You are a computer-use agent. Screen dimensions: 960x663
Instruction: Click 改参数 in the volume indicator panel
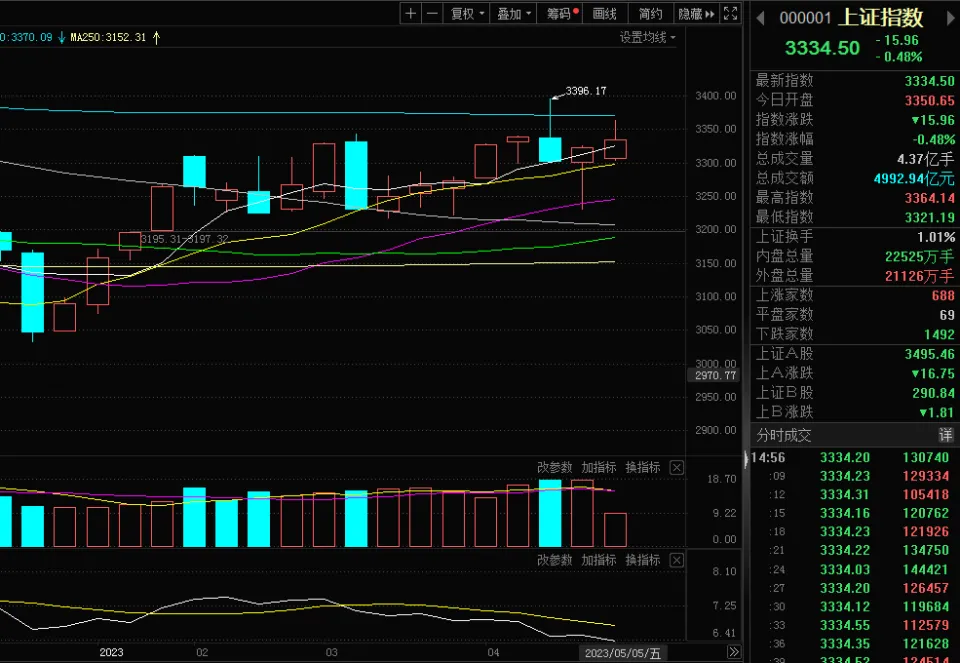point(554,468)
